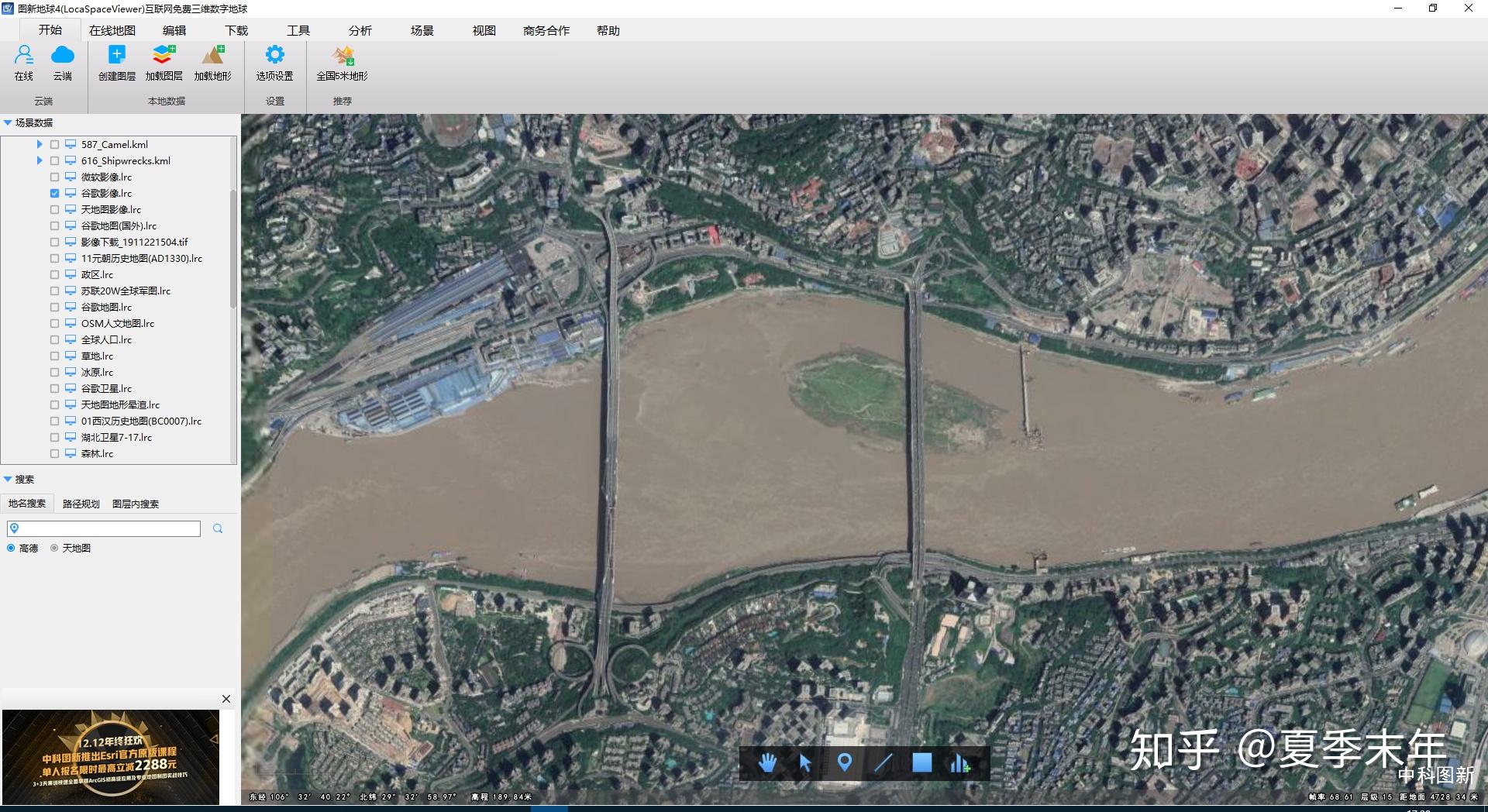Open the 云端 cloud icon
This screenshot has width=1488, height=812.
pyautogui.click(x=63, y=56)
